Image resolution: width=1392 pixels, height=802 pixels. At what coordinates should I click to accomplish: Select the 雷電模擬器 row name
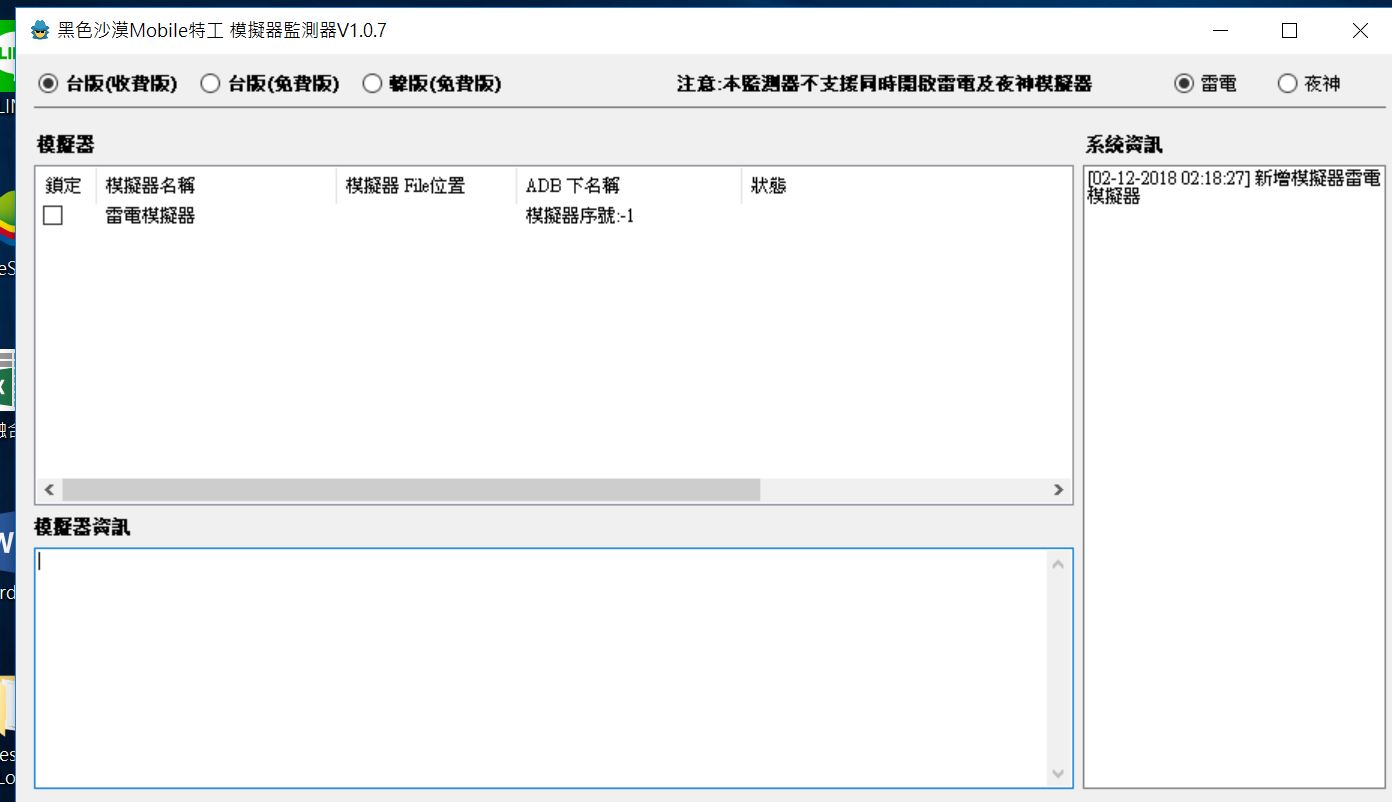tap(150, 216)
